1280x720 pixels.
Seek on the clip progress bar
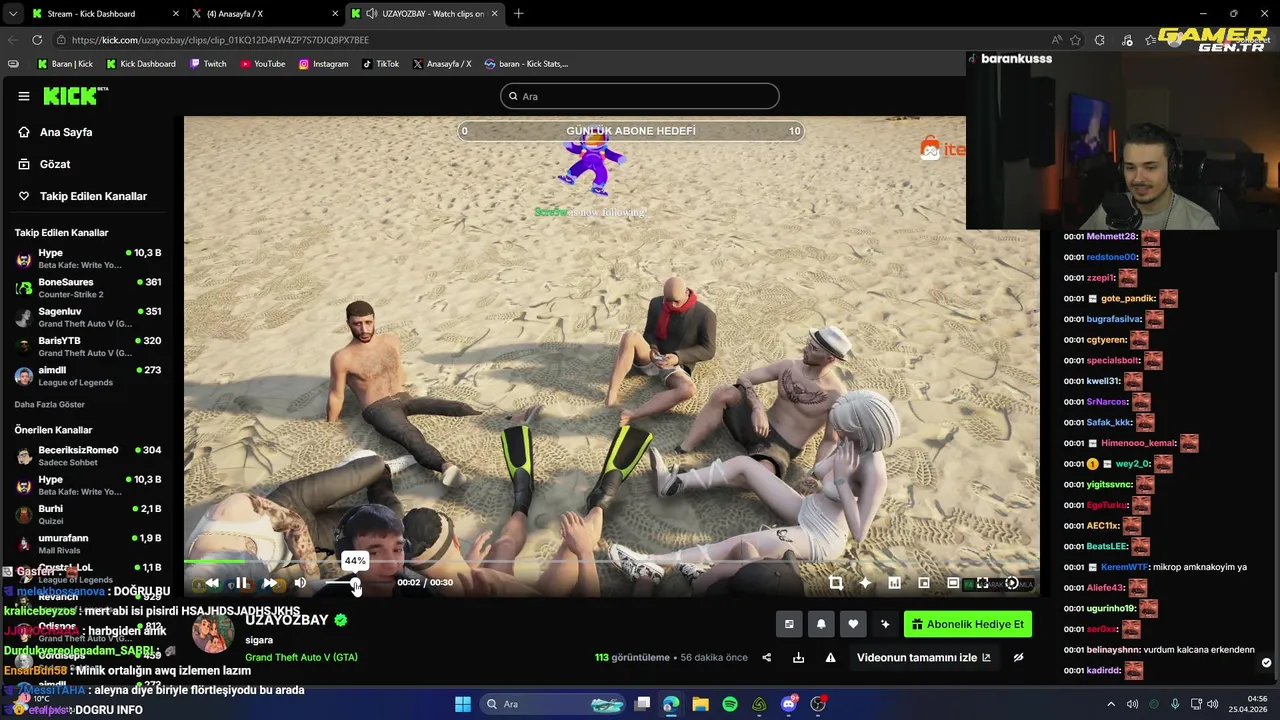(x=612, y=563)
